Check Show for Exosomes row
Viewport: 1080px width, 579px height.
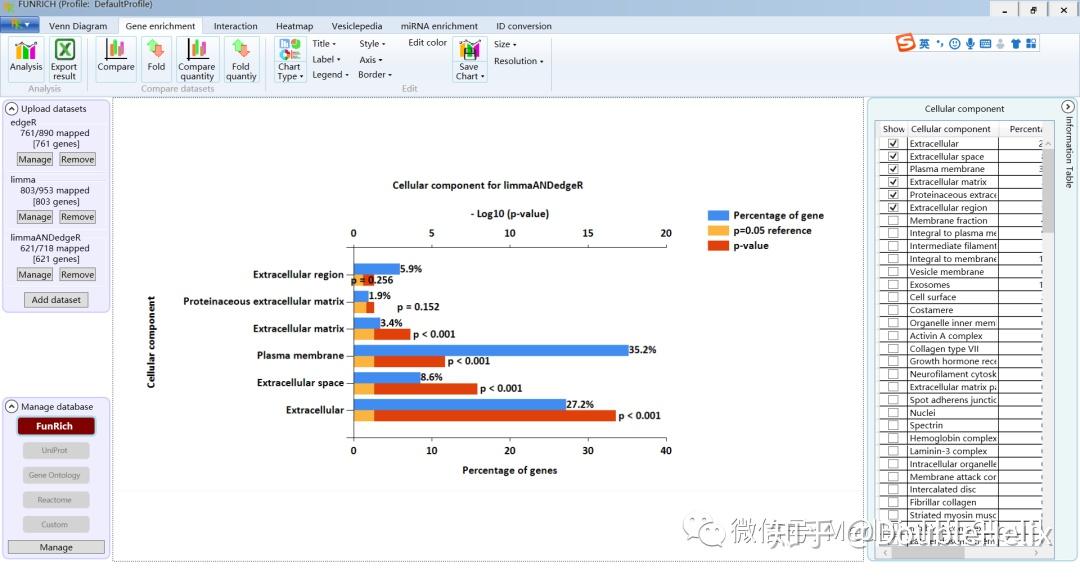coord(893,284)
